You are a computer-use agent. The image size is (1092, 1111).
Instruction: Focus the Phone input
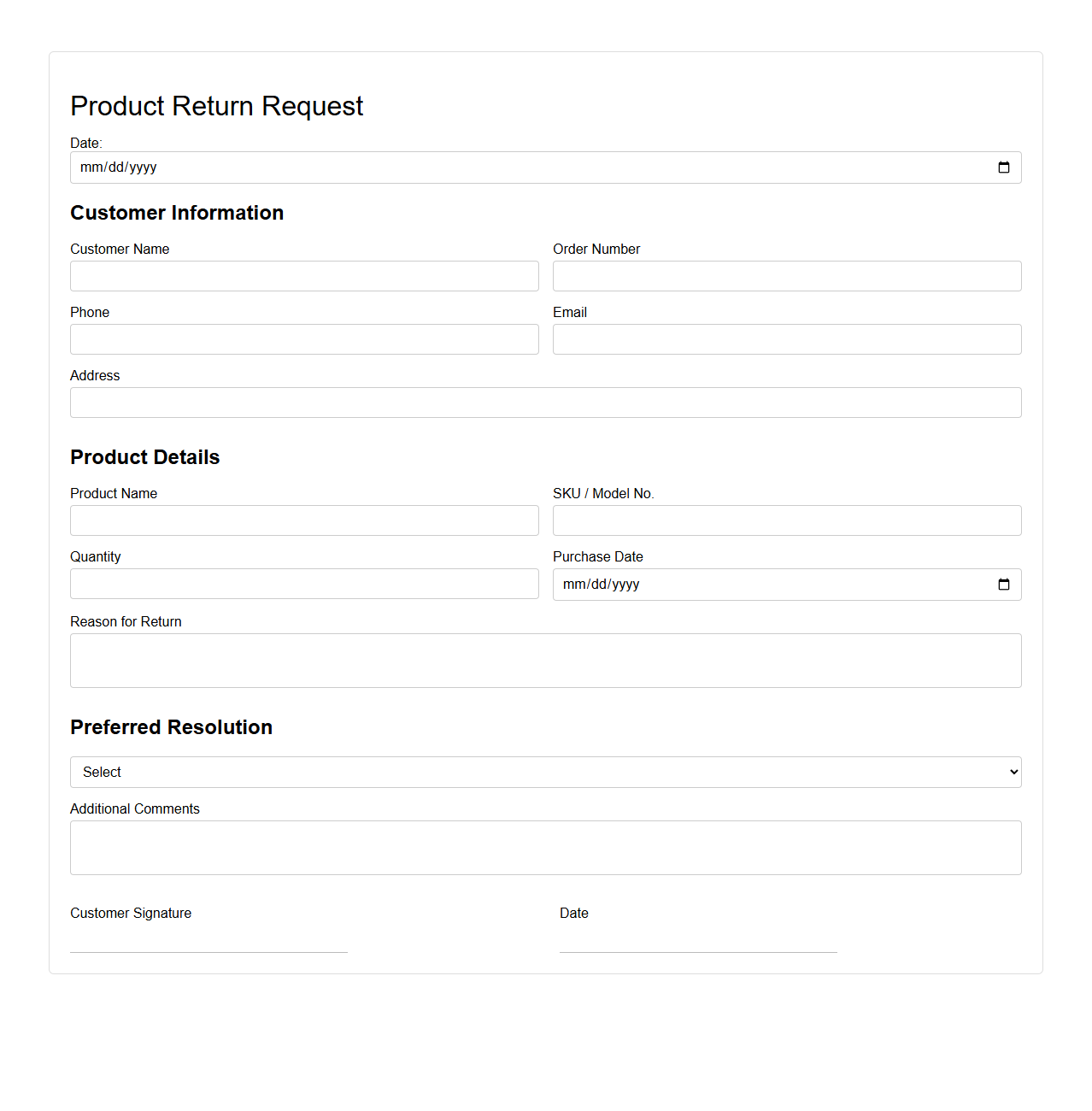click(x=304, y=339)
